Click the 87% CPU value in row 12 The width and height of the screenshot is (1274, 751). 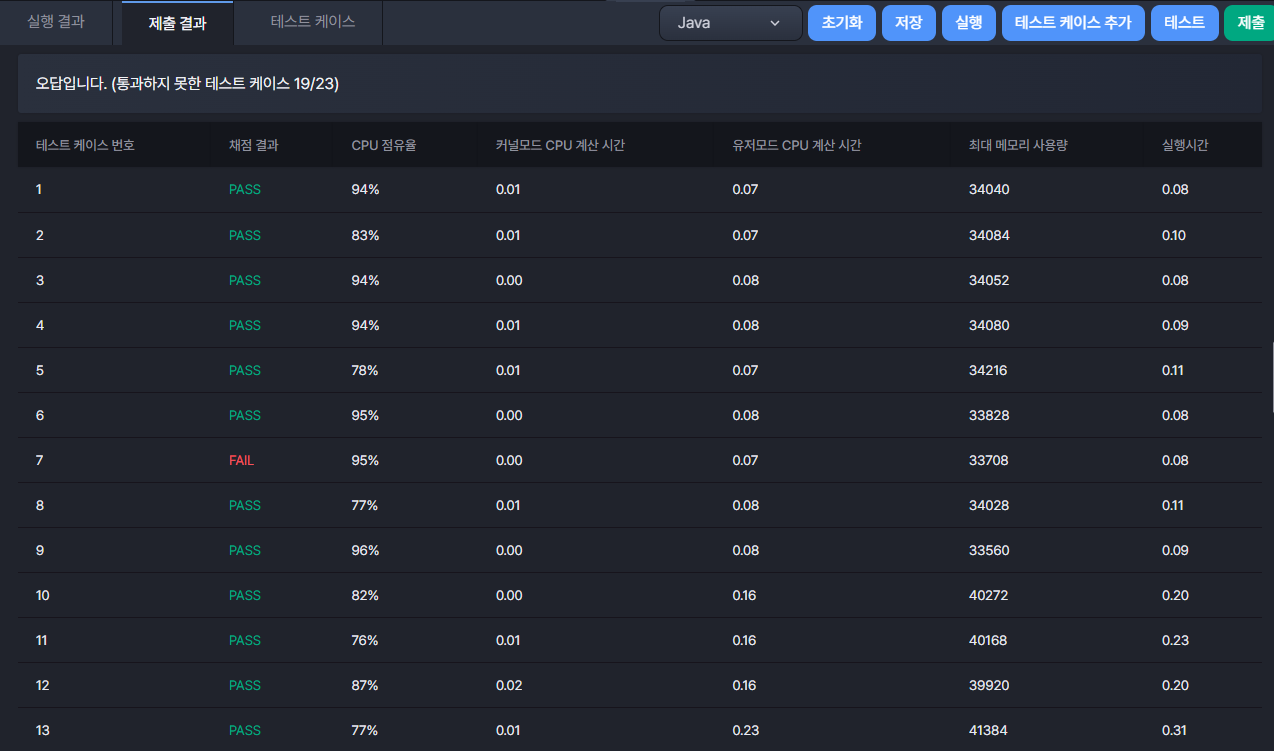tap(365, 685)
